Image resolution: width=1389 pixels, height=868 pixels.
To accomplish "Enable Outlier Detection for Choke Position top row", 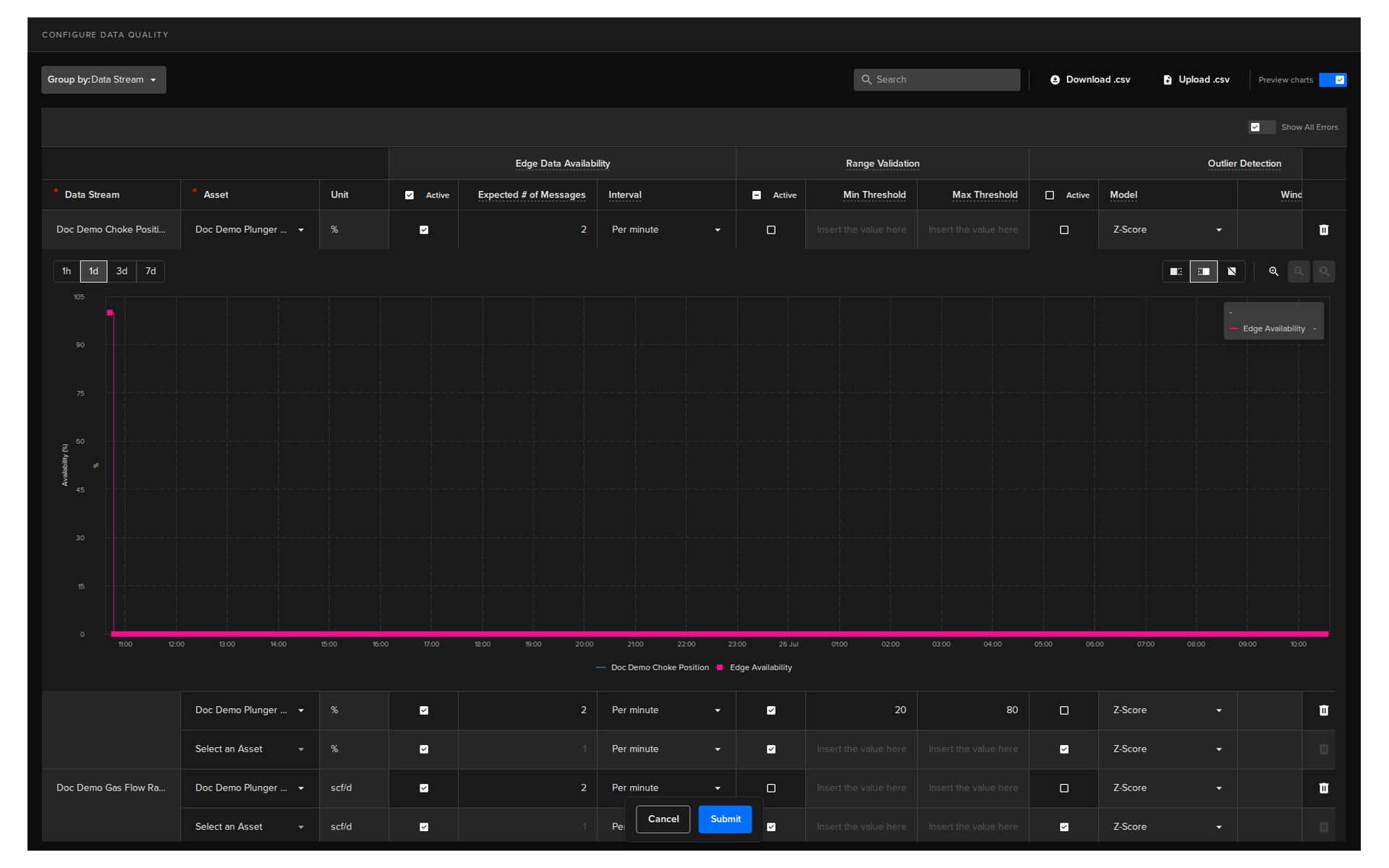I will (x=1064, y=230).
